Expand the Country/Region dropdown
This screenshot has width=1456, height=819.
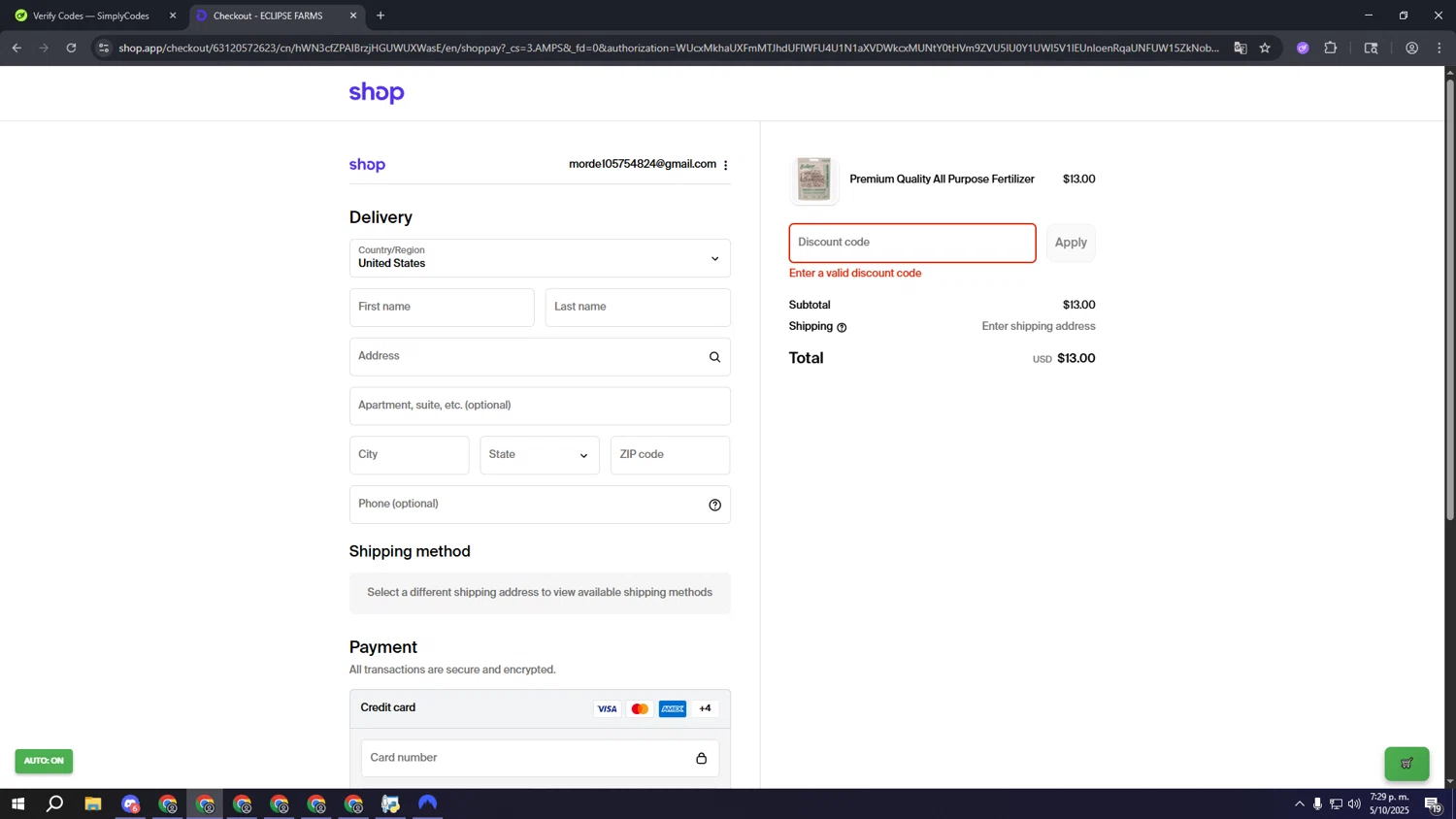click(x=540, y=258)
